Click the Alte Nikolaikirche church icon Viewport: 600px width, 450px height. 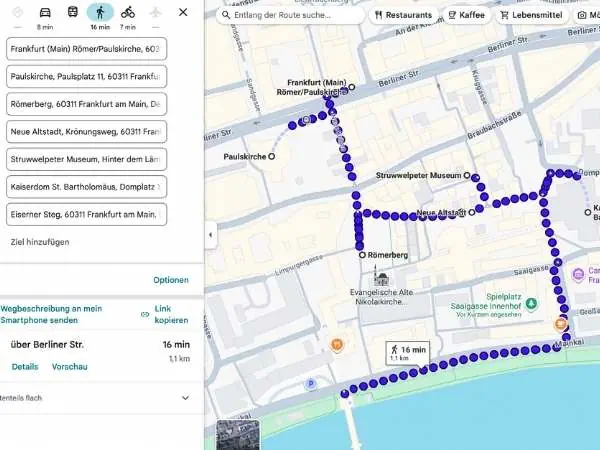pos(381,276)
